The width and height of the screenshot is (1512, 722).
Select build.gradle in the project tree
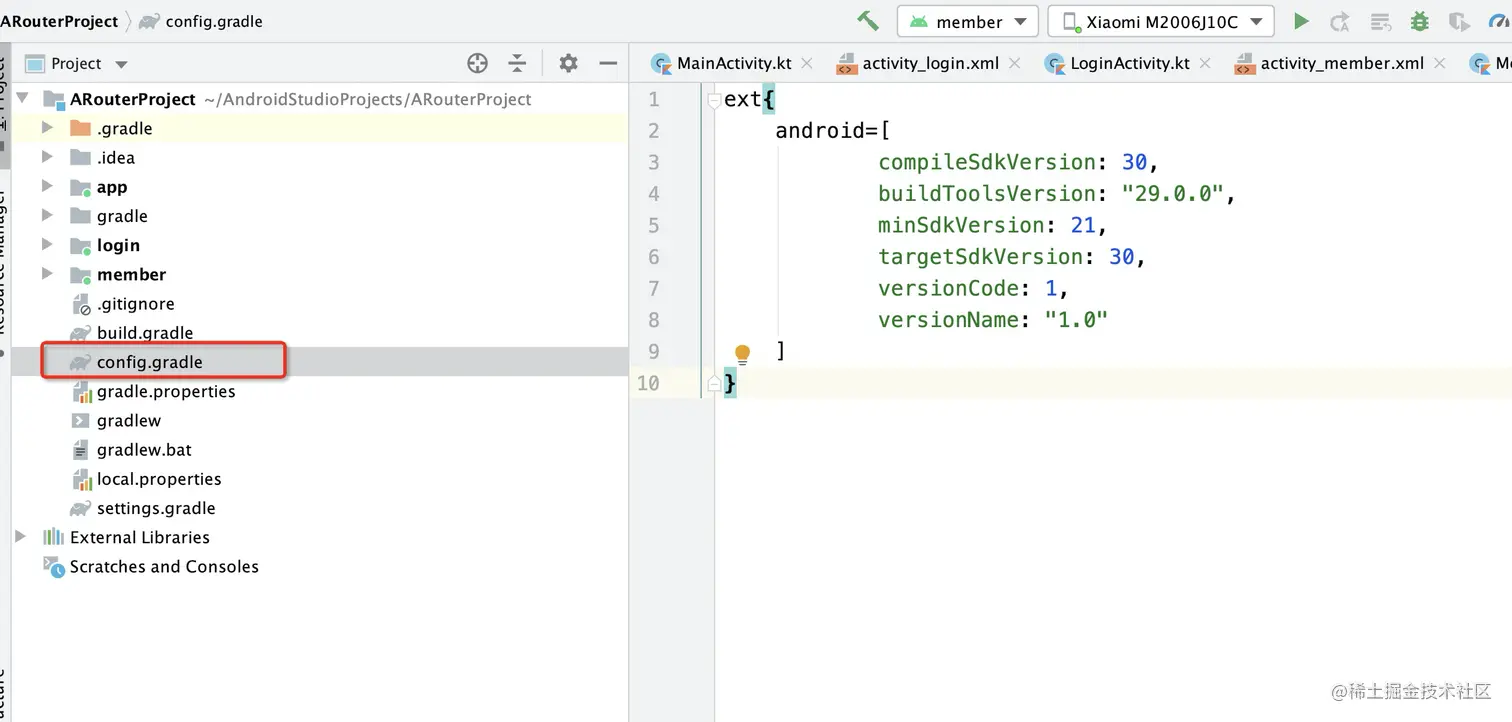click(145, 333)
